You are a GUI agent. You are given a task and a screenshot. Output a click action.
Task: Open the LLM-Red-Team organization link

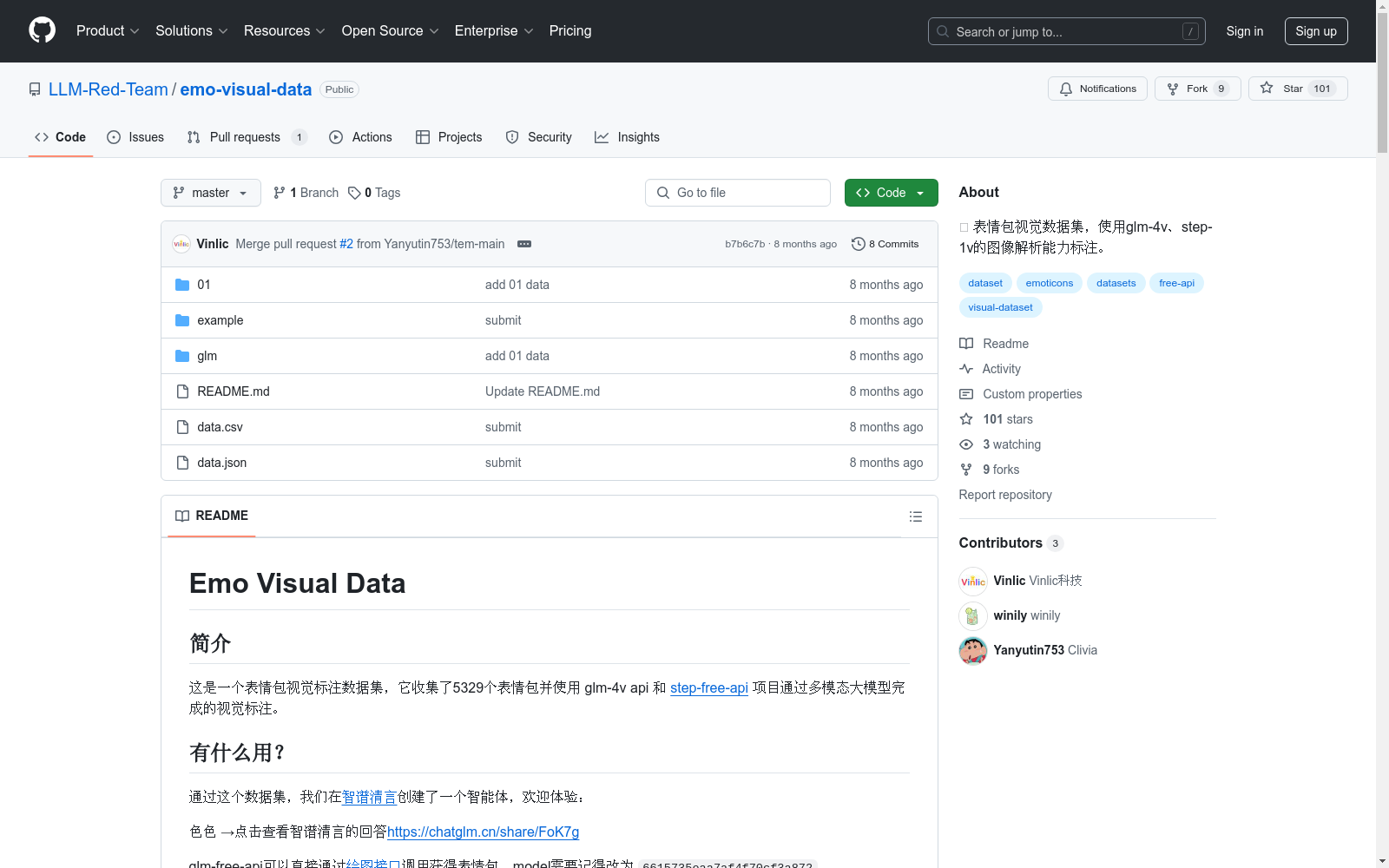tap(109, 89)
